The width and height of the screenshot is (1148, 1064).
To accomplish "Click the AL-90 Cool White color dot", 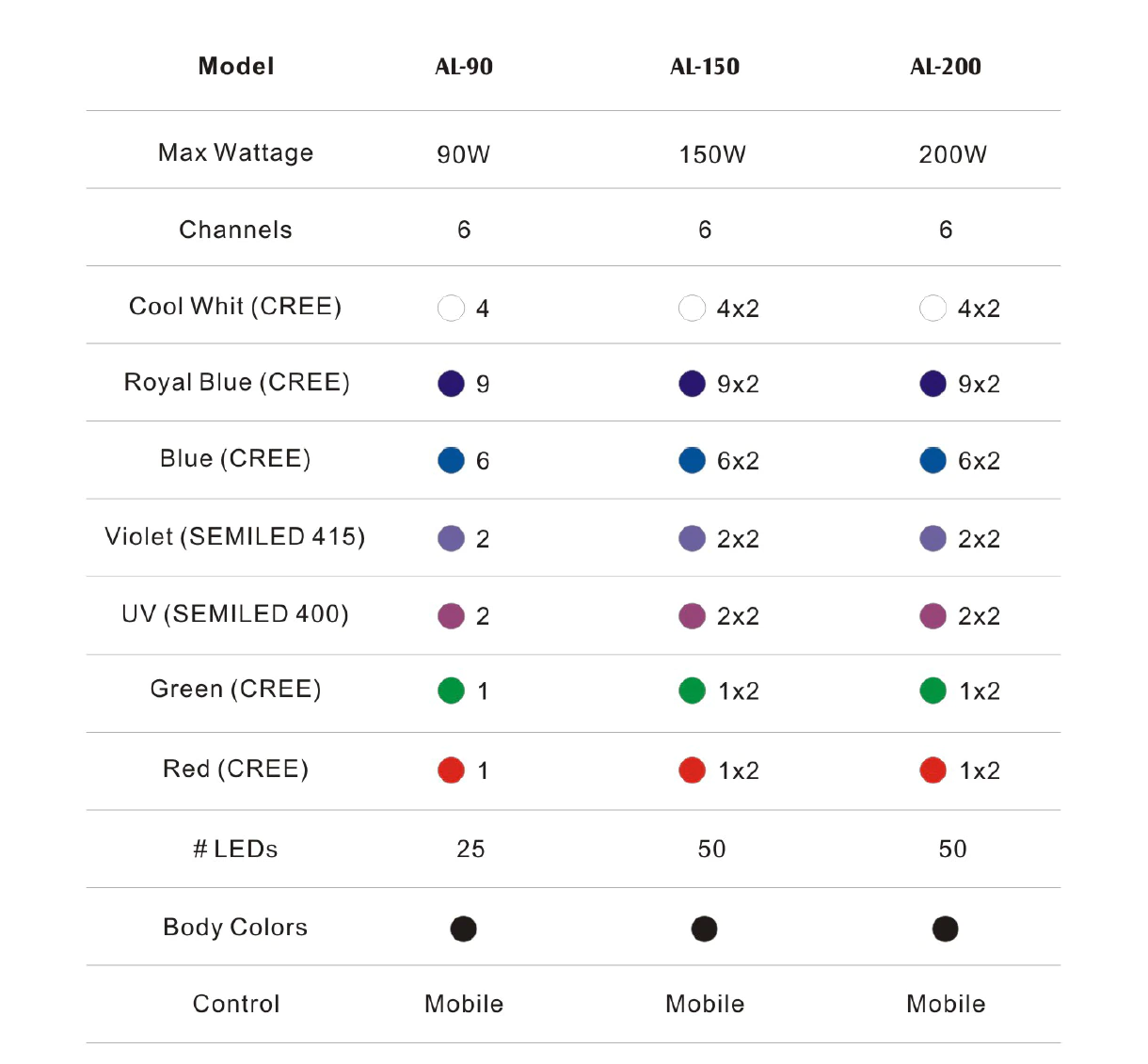I will (451, 309).
